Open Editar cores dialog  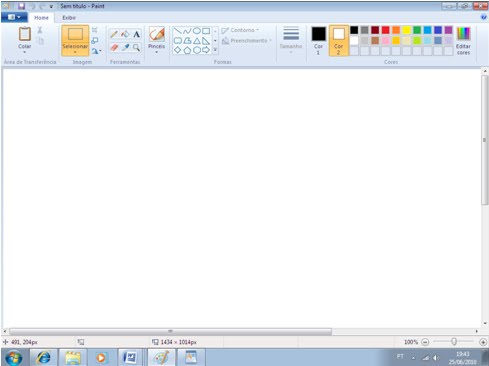pos(463,41)
